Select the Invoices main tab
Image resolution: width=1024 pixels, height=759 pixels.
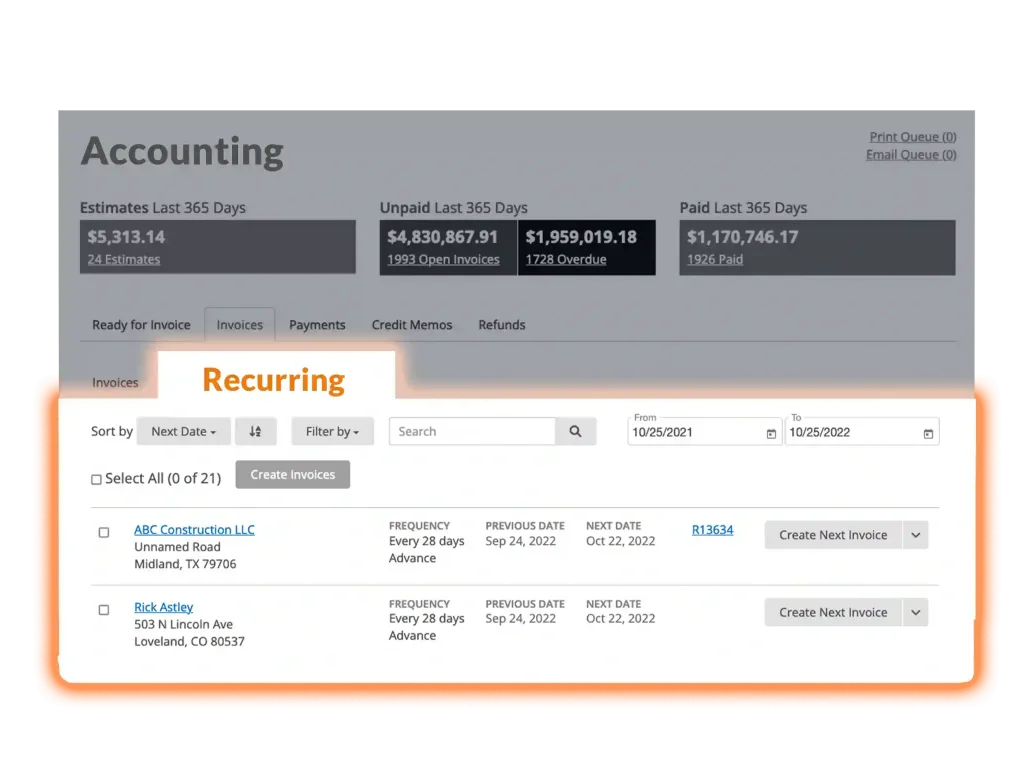coord(240,325)
